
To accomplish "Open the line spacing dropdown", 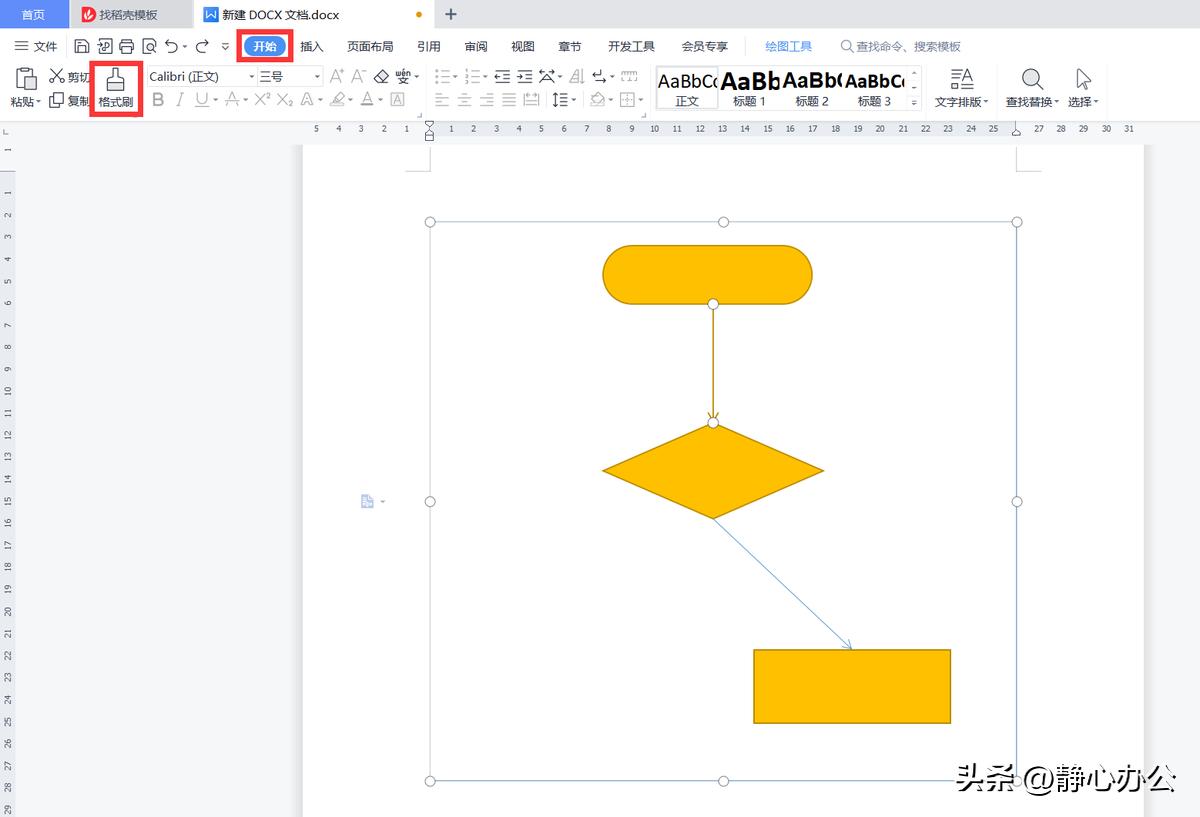I will 564,100.
